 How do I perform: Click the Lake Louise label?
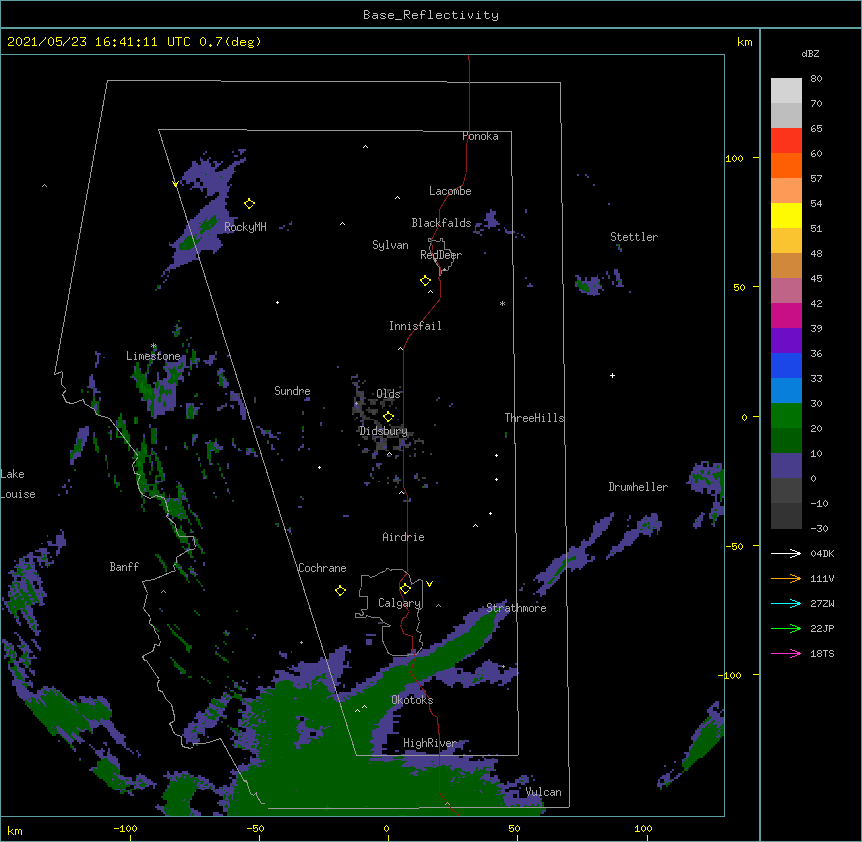click(18, 484)
